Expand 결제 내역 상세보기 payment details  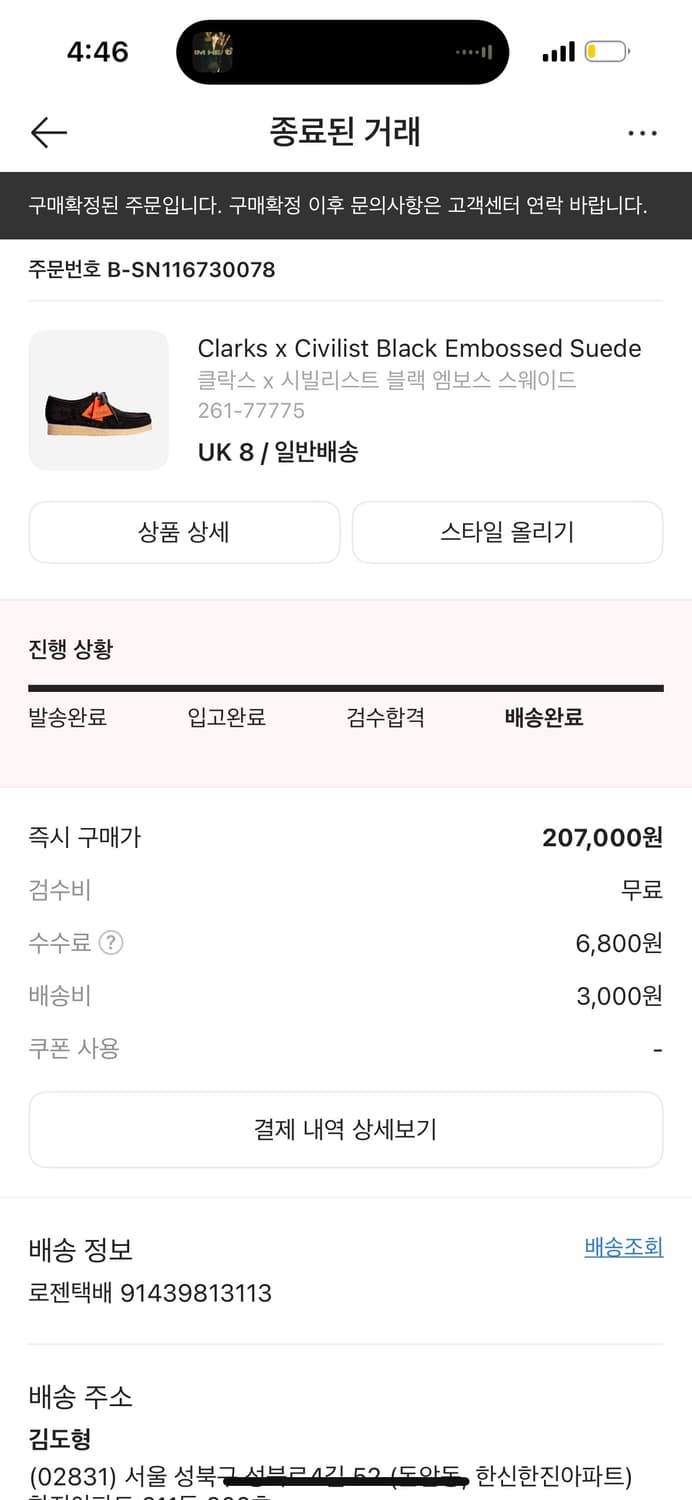[346, 1130]
